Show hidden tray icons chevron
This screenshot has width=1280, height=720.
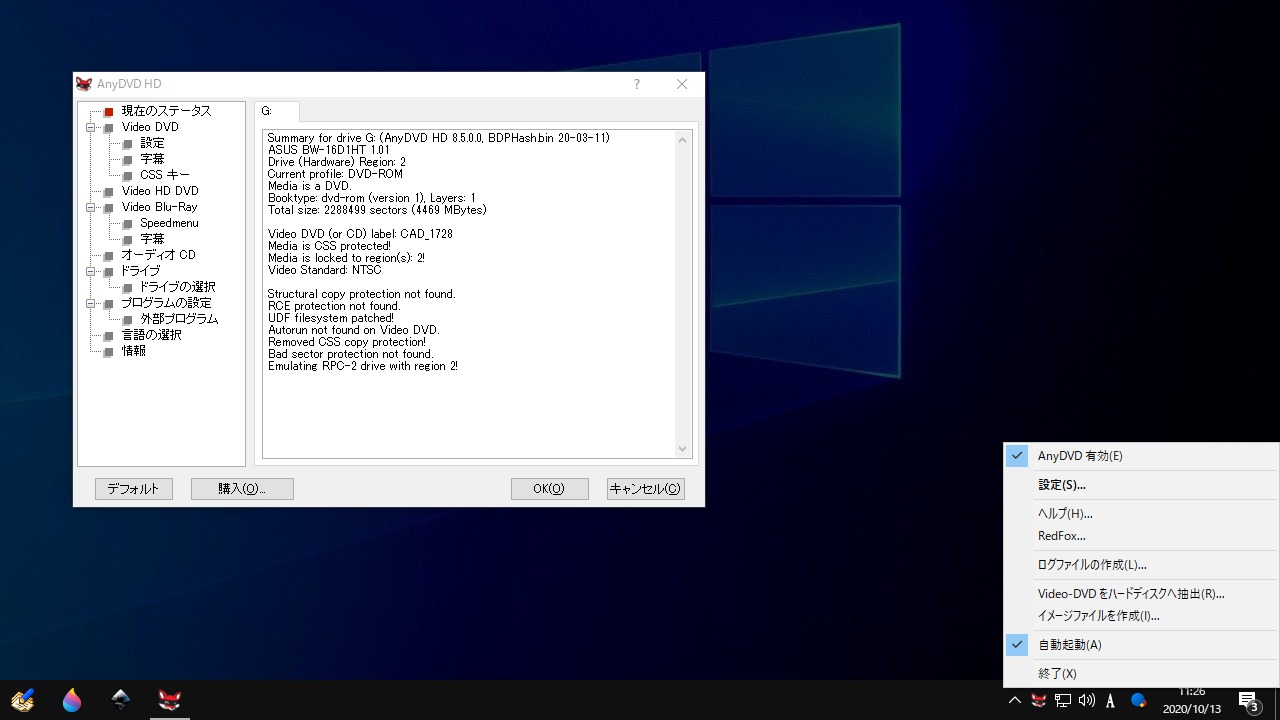[x=1014, y=701]
